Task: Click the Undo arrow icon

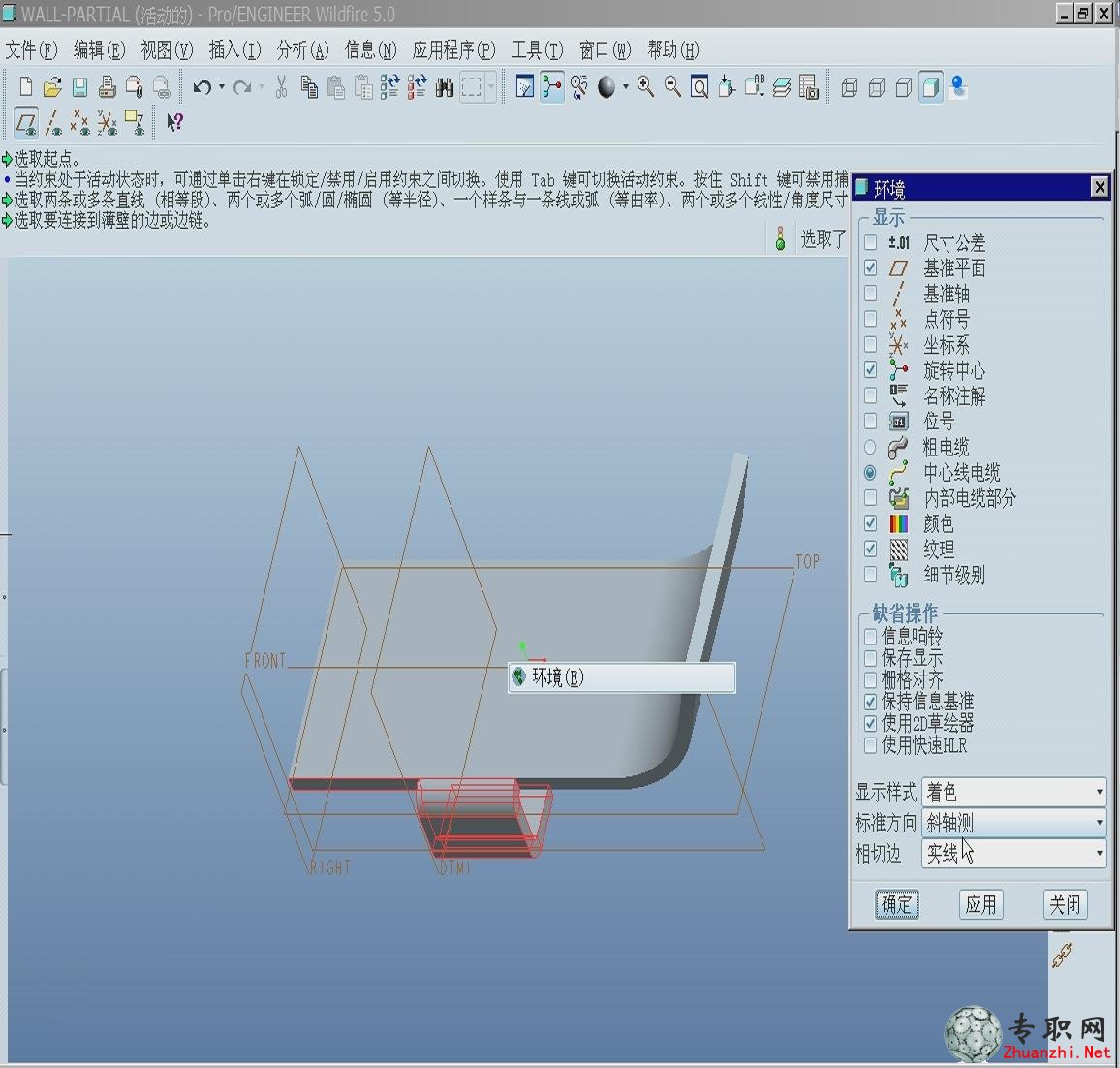Action: (202, 87)
